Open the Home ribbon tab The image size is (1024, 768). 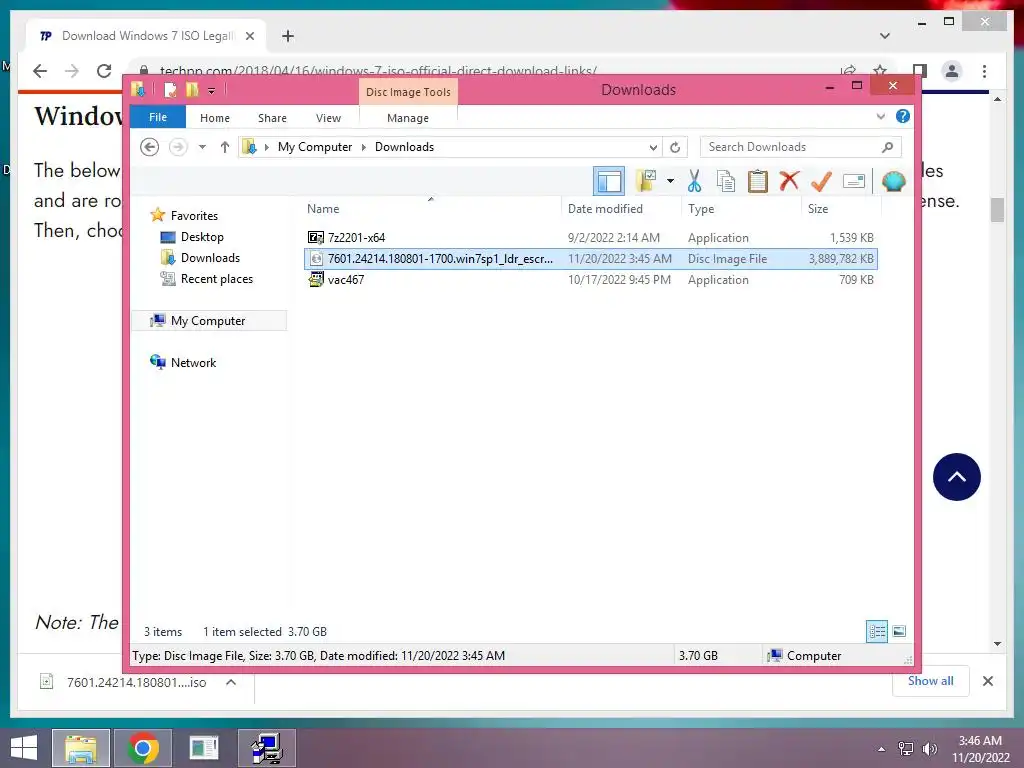click(215, 118)
